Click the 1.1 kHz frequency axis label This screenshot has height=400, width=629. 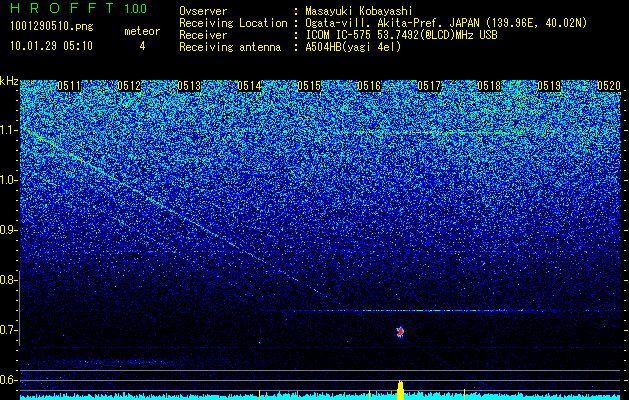[7, 130]
